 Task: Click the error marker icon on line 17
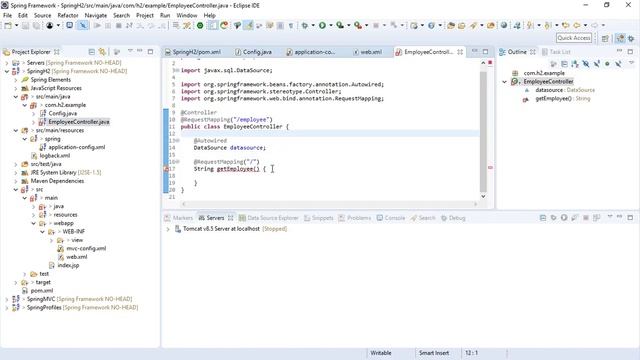[x=166, y=169]
